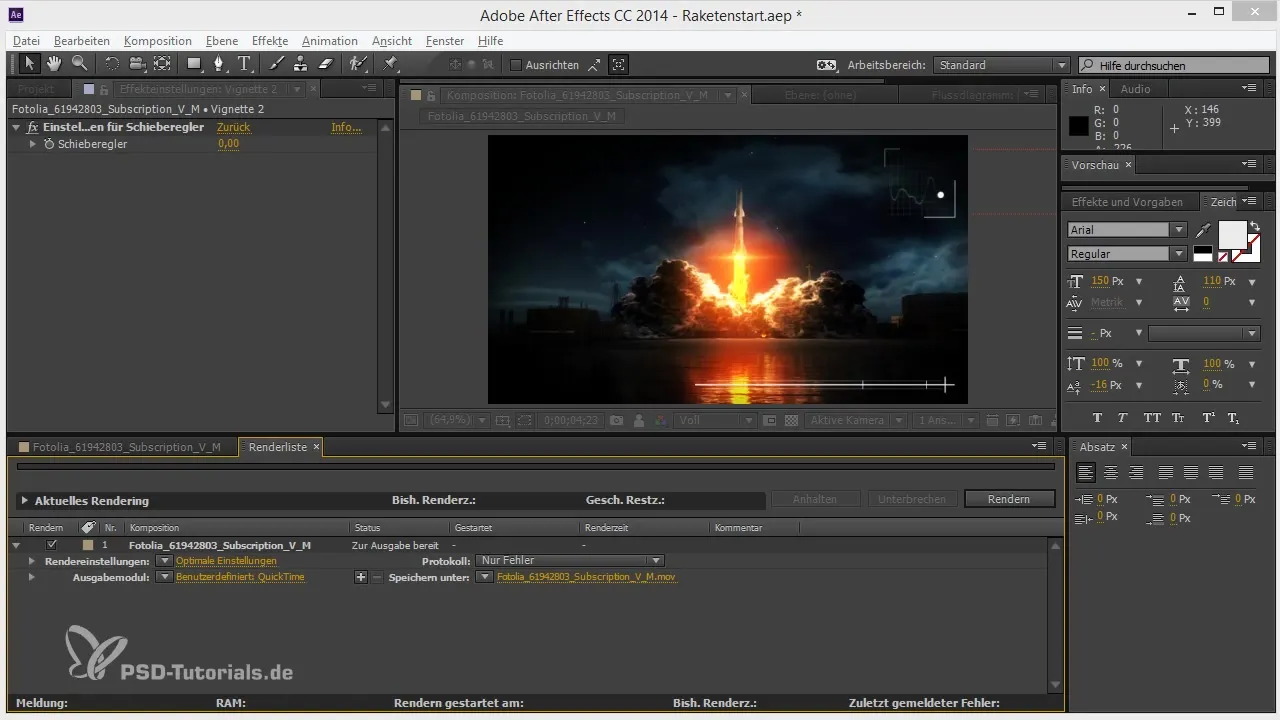
Task: Click black and white default swatch
Action: (1203, 254)
